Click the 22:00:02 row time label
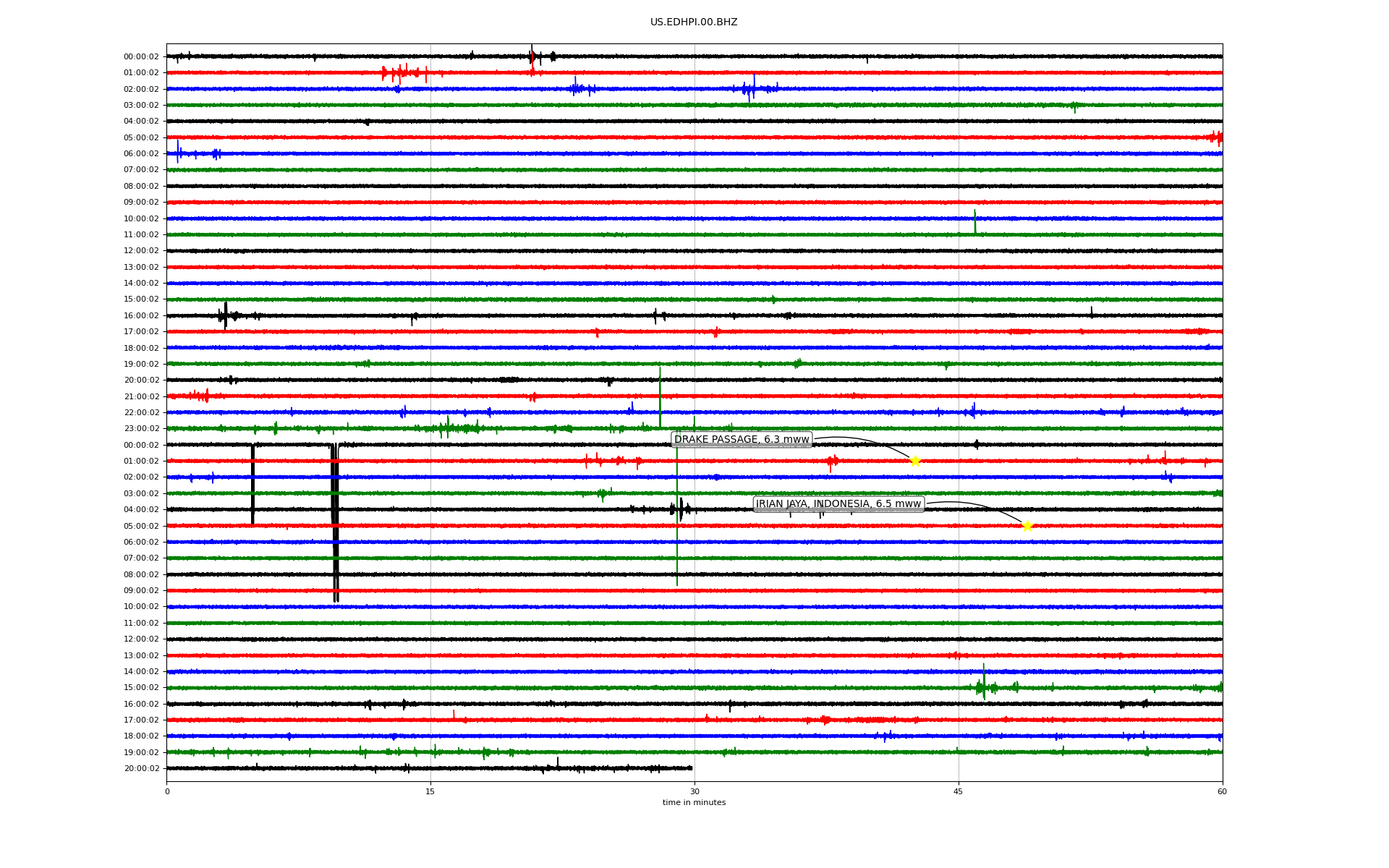Screen dimensions: 1389x868 pyautogui.click(x=141, y=412)
